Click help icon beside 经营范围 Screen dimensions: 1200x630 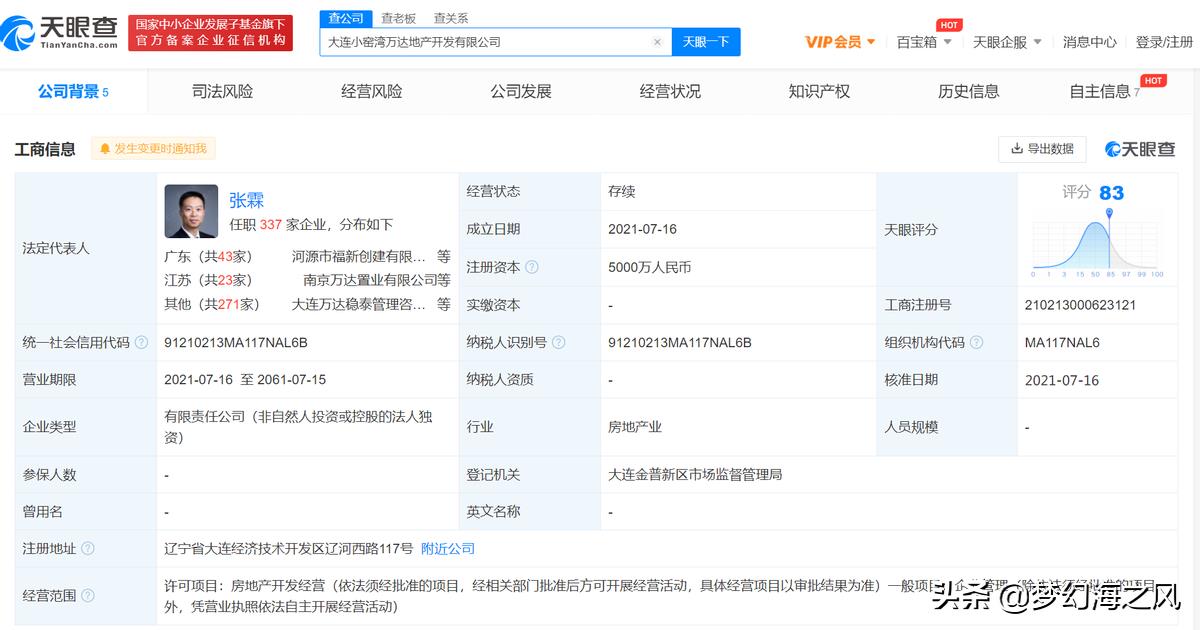click(x=88, y=596)
